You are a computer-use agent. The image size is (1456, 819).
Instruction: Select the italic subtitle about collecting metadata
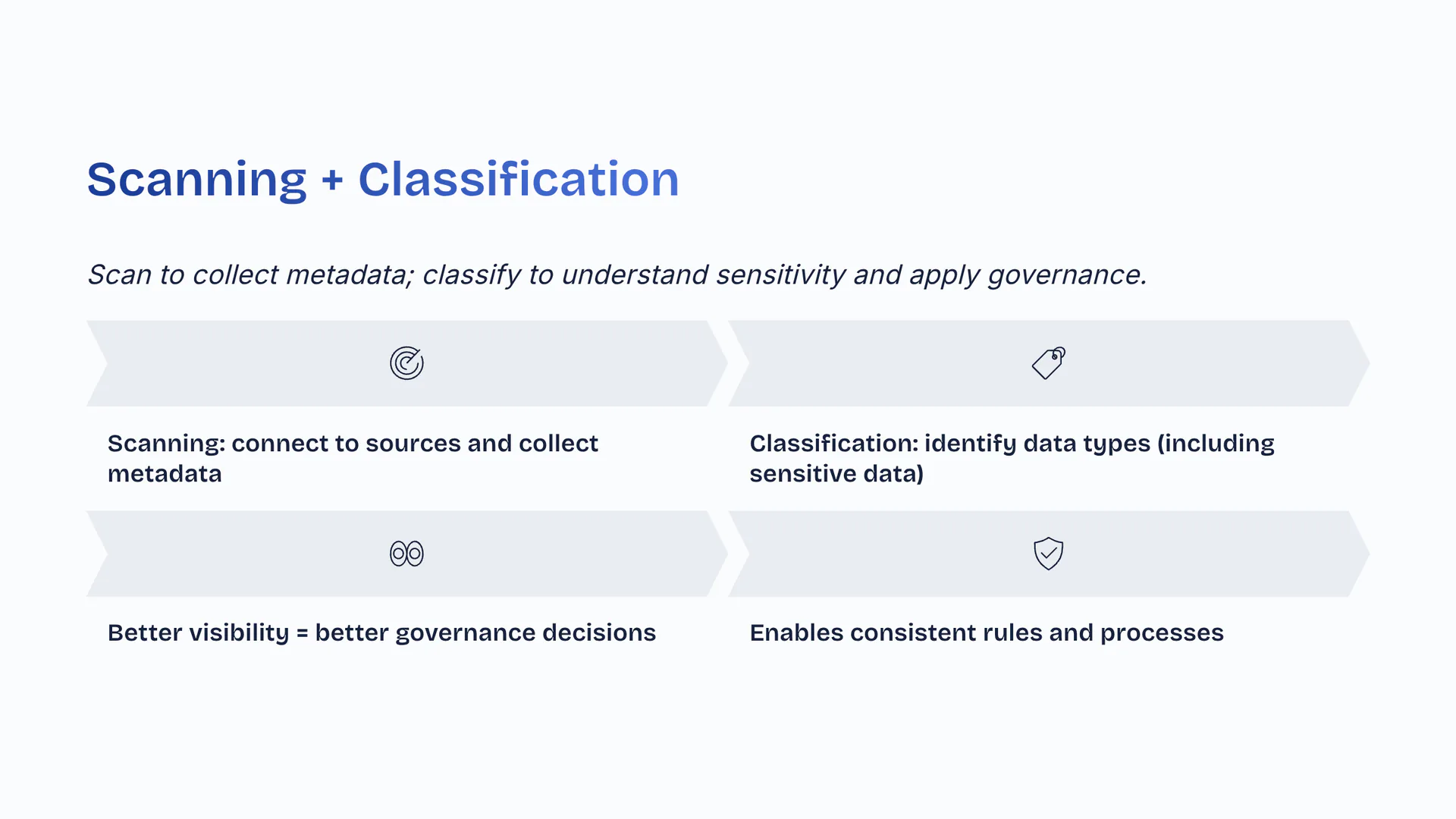(617, 275)
